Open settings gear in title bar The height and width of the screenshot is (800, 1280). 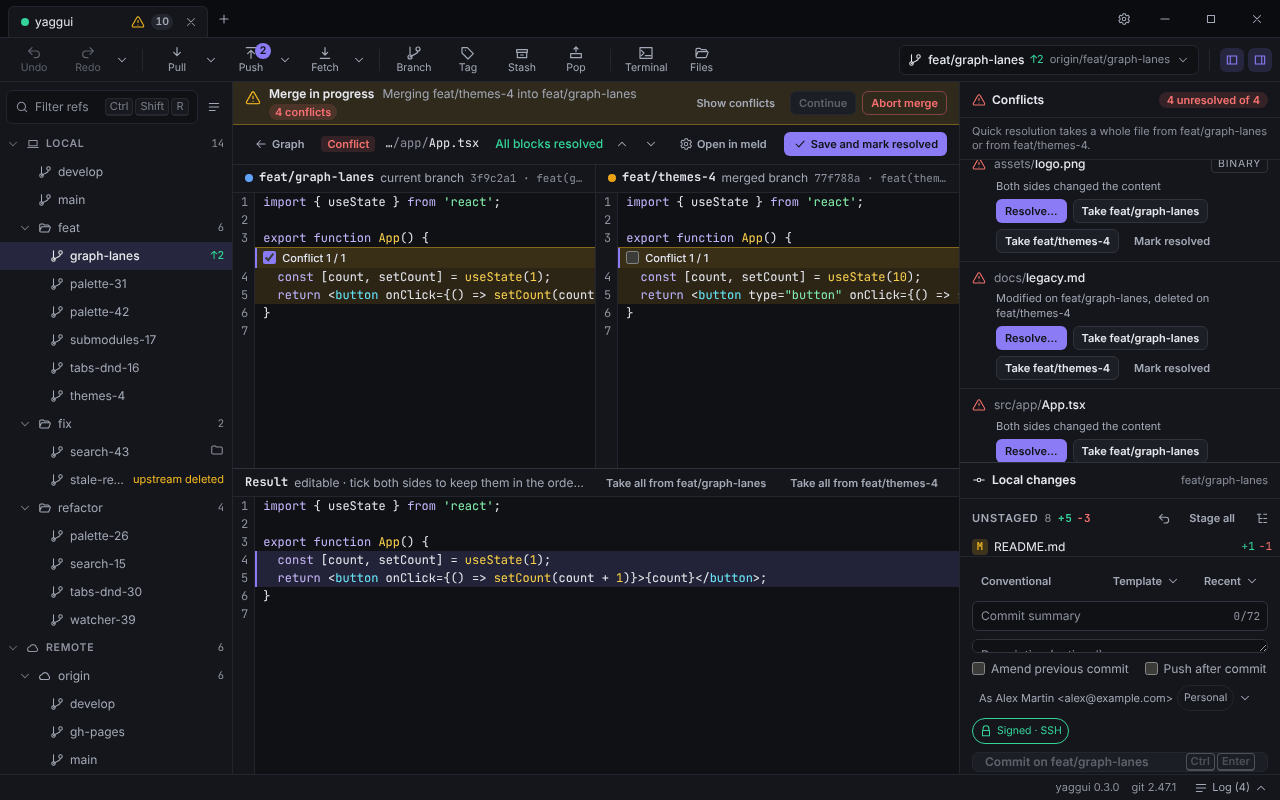(x=1124, y=19)
